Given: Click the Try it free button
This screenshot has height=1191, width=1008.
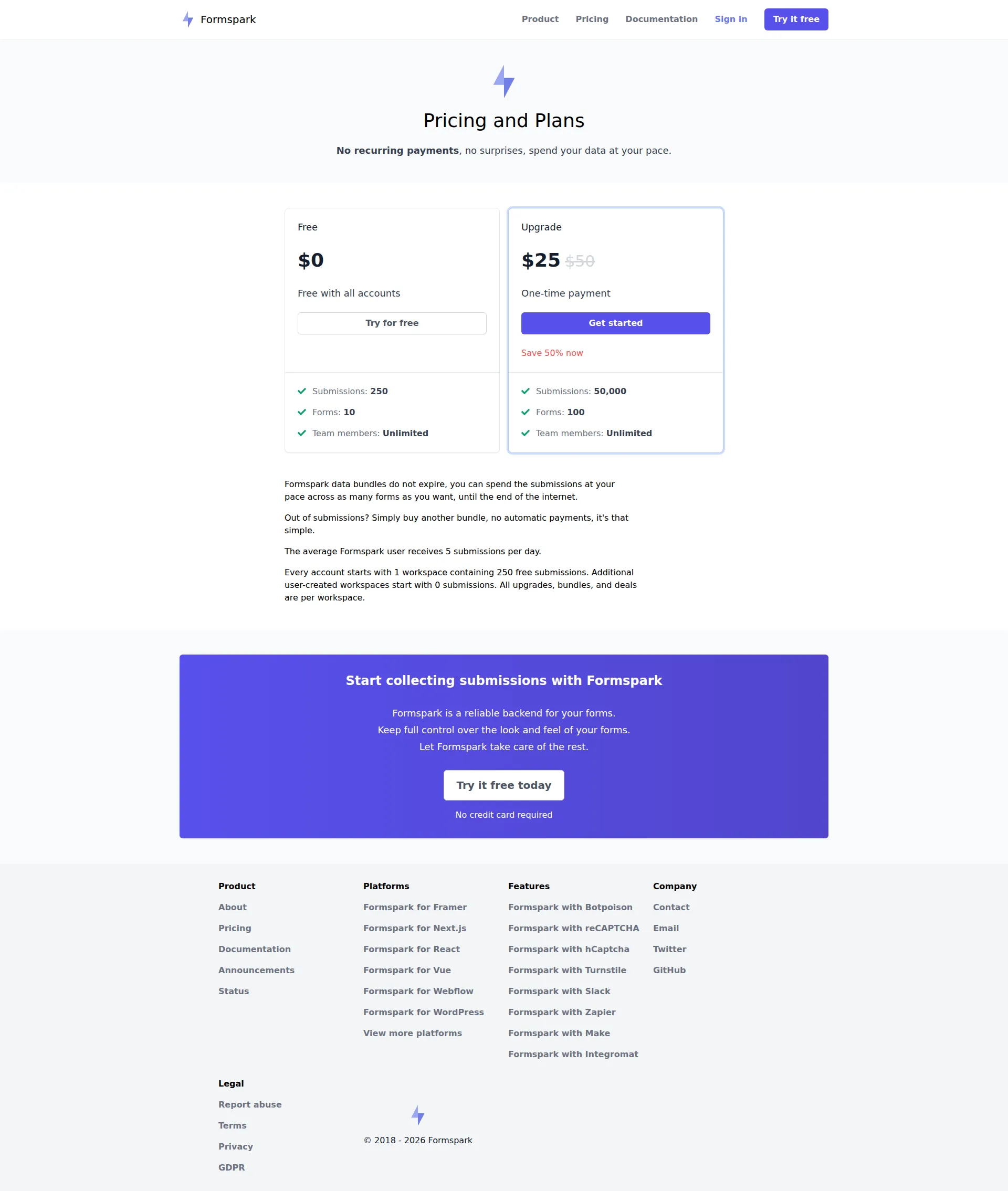Looking at the screenshot, I should pyautogui.click(x=795, y=19).
